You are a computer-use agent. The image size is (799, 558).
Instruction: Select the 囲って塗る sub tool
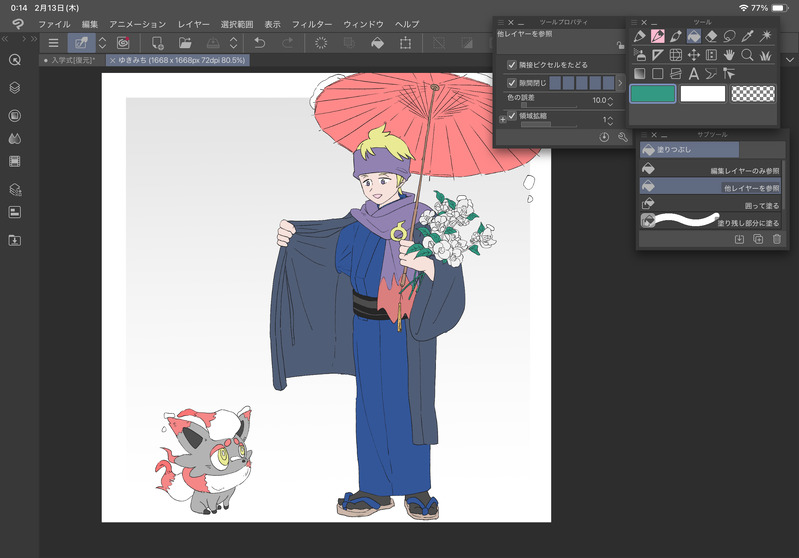(710, 204)
